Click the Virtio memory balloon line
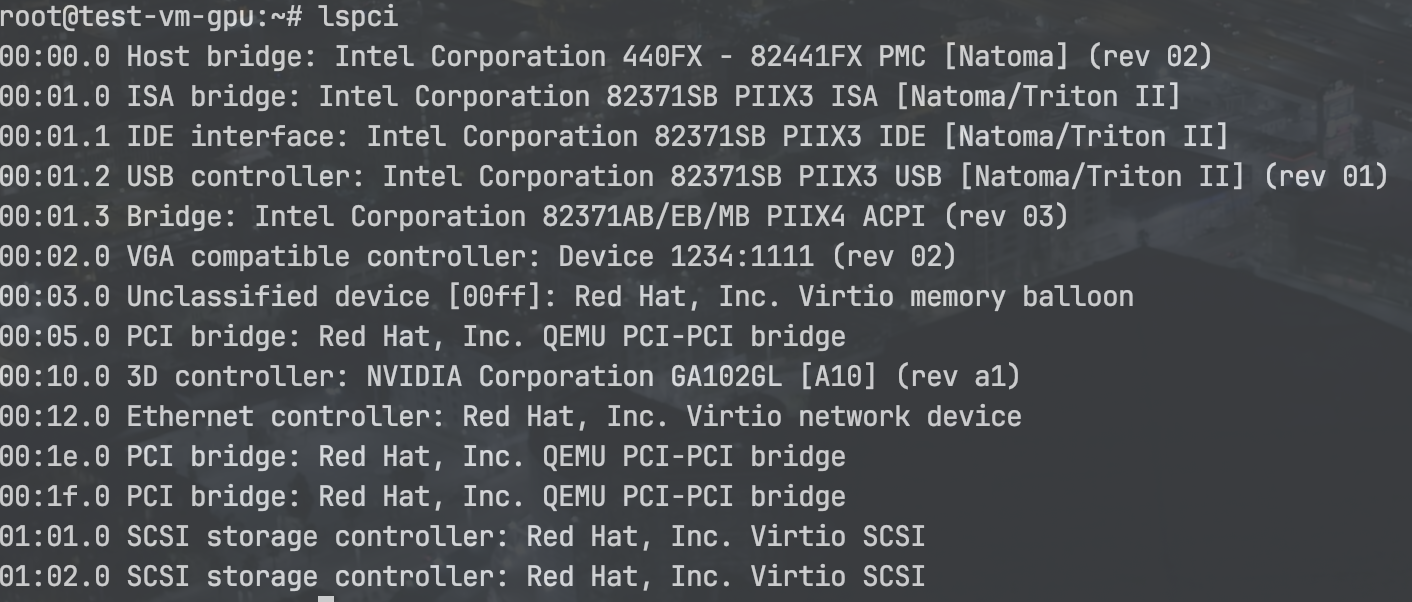This screenshot has height=602, width=1412. (566, 296)
